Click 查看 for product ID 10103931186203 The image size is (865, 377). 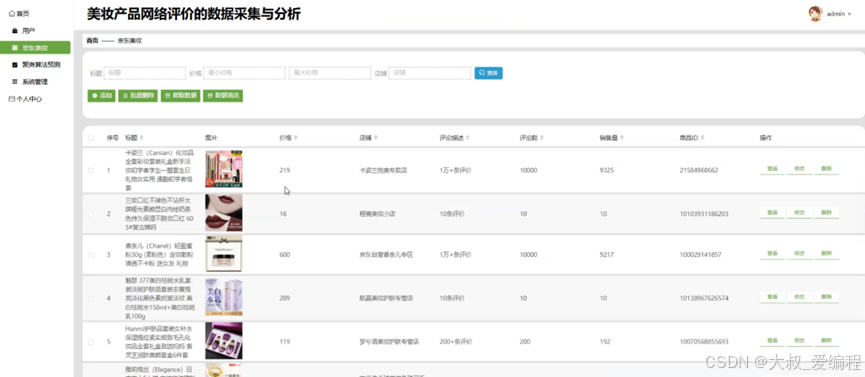click(x=772, y=213)
